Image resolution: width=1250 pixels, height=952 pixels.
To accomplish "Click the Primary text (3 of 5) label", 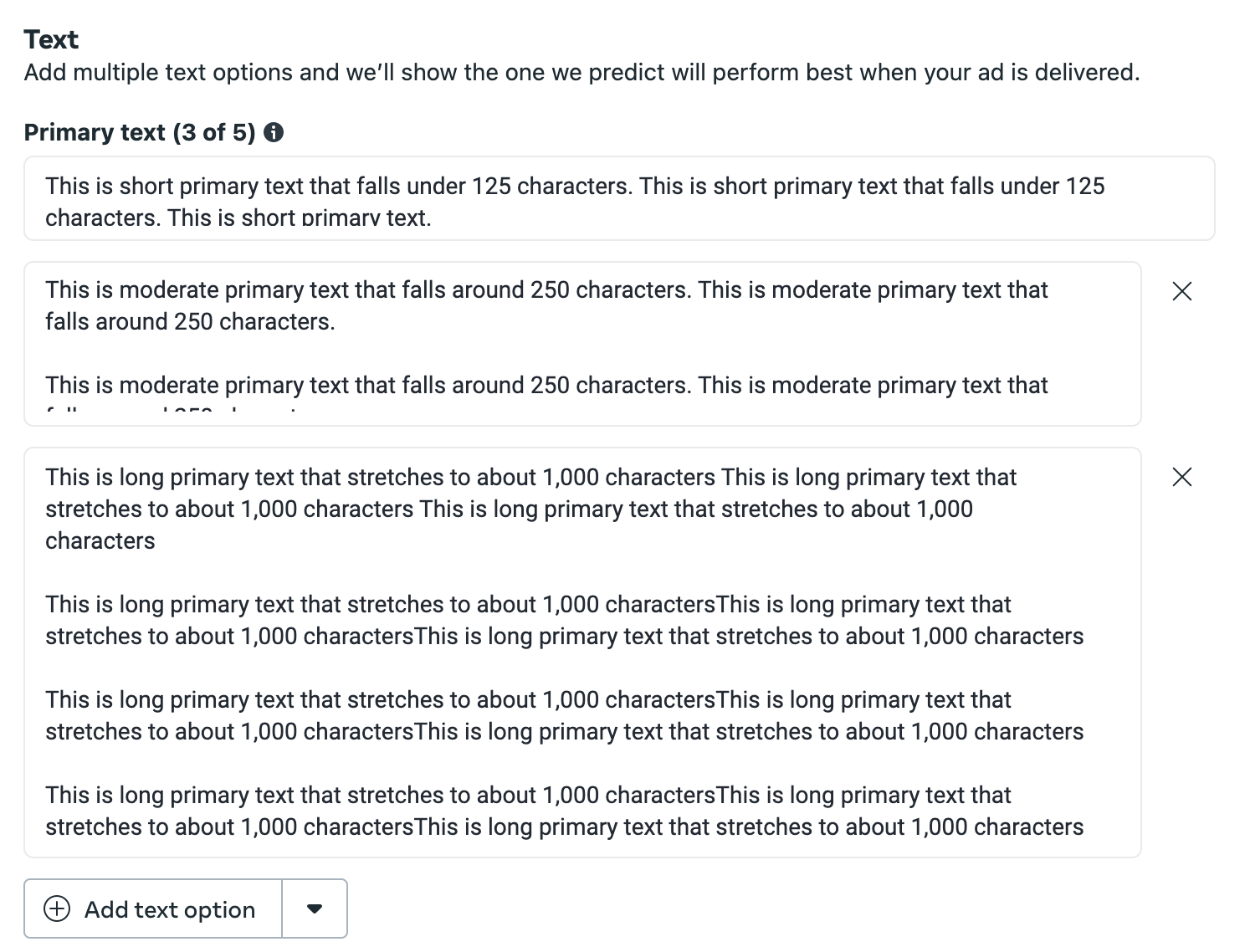I will tap(140, 132).
